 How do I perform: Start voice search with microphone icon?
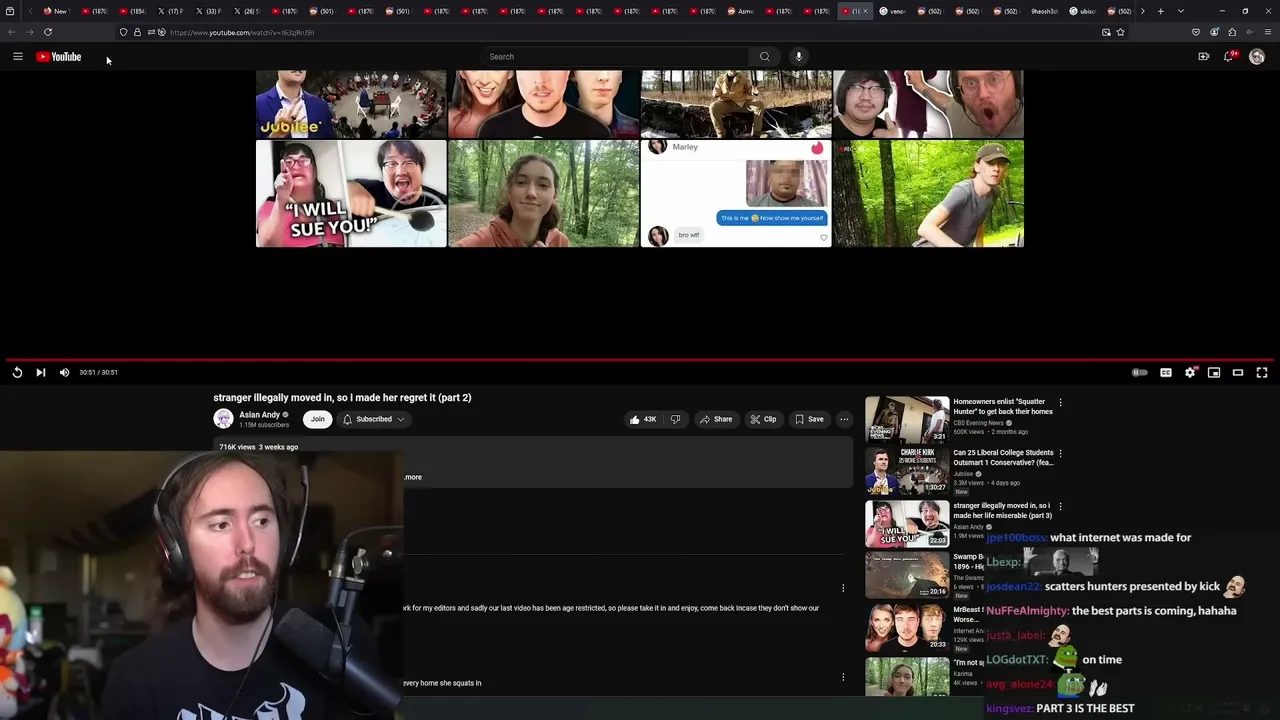click(798, 57)
